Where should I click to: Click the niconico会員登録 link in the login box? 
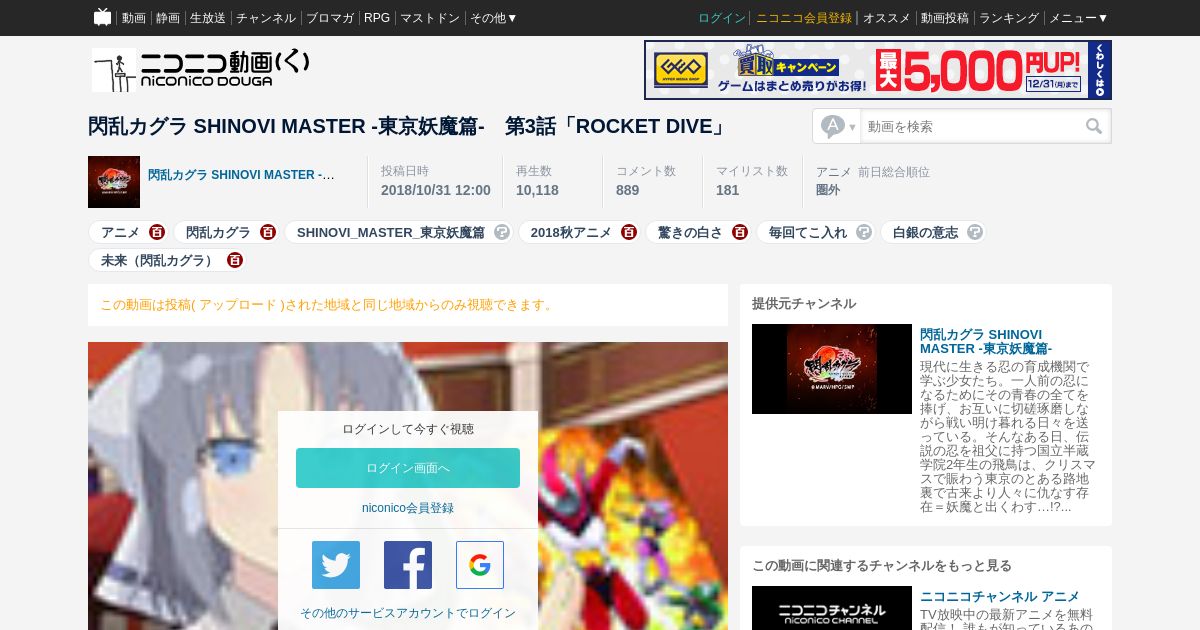(408, 508)
